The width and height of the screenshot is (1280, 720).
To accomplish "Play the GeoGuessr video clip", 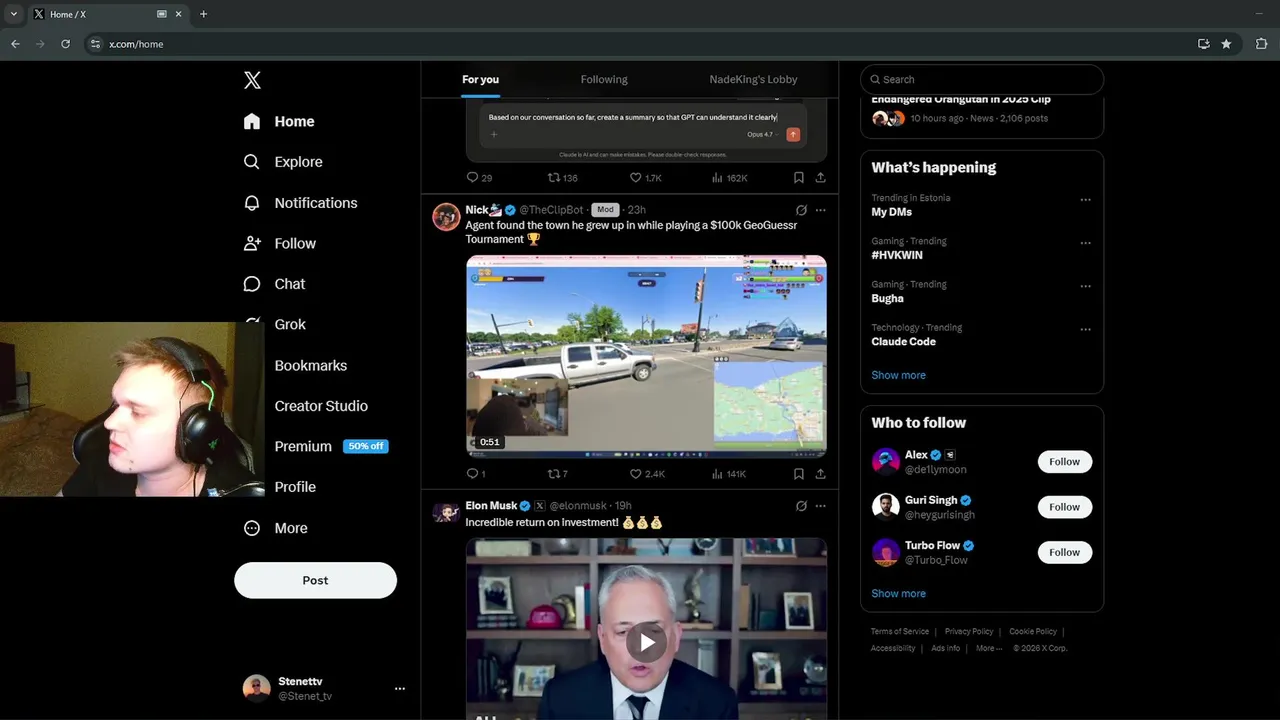I will pos(646,356).
